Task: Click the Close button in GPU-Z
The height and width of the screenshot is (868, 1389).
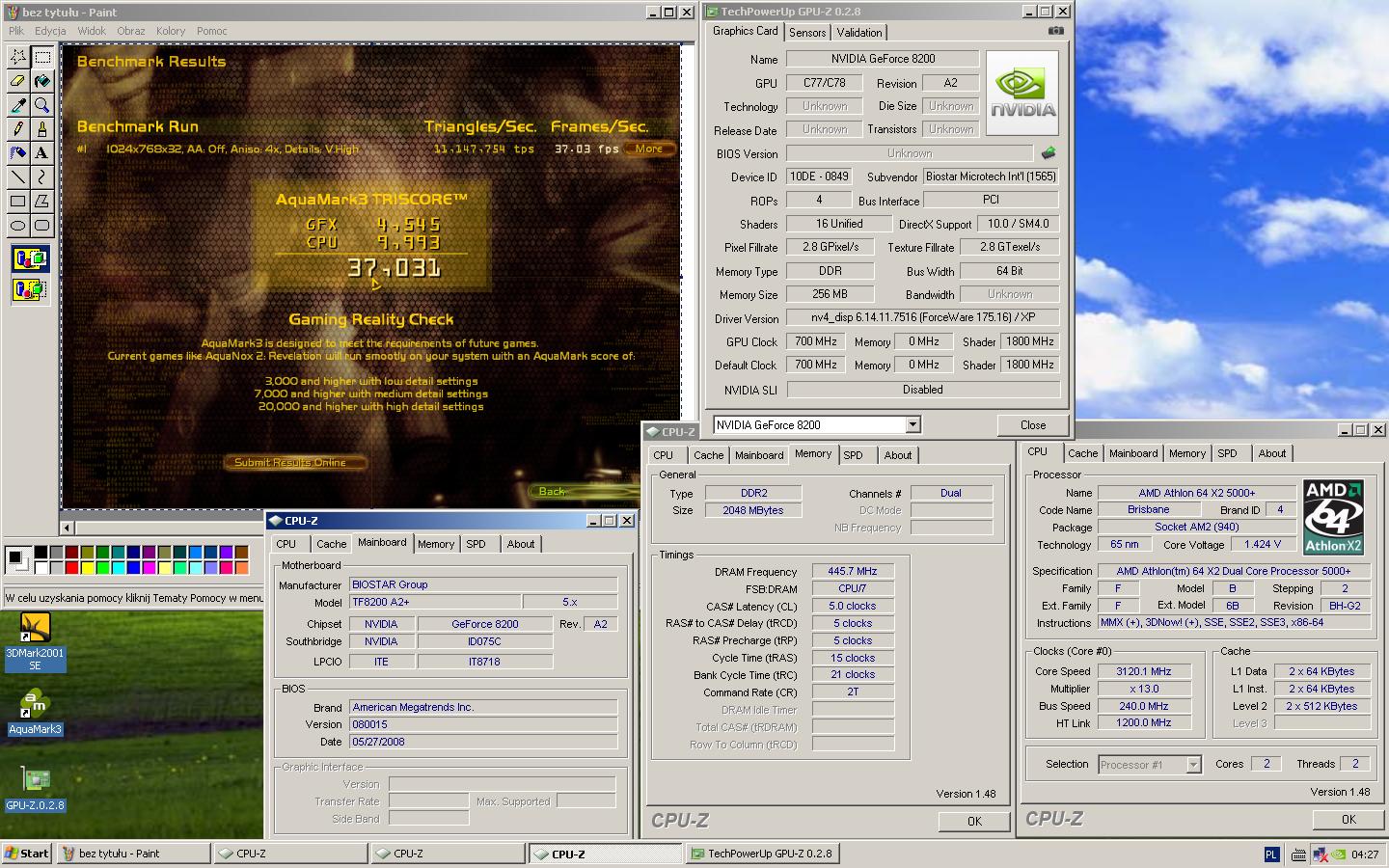Action: click(1033, 425)
